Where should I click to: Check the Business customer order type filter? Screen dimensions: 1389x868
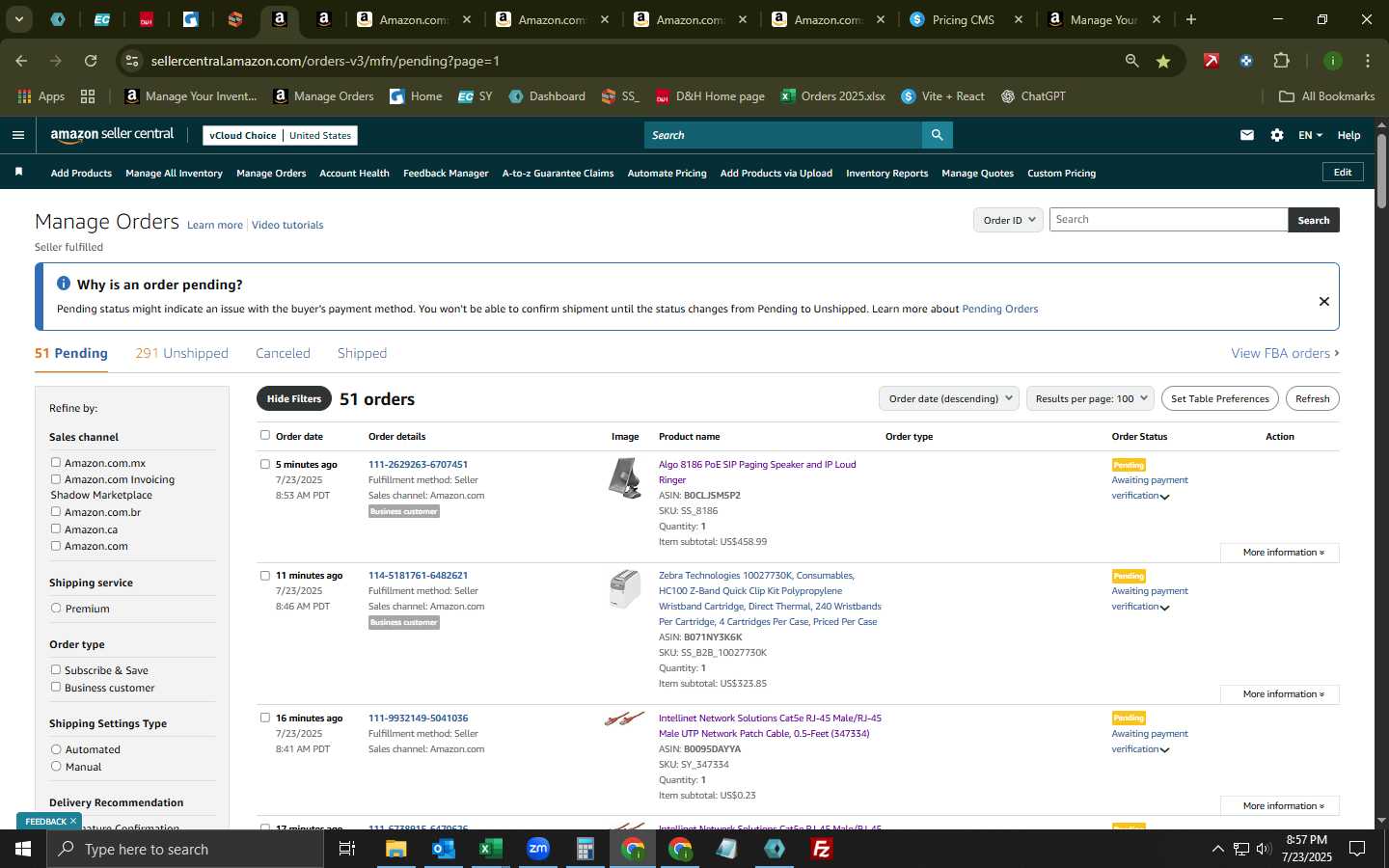[x=56, y=688]
